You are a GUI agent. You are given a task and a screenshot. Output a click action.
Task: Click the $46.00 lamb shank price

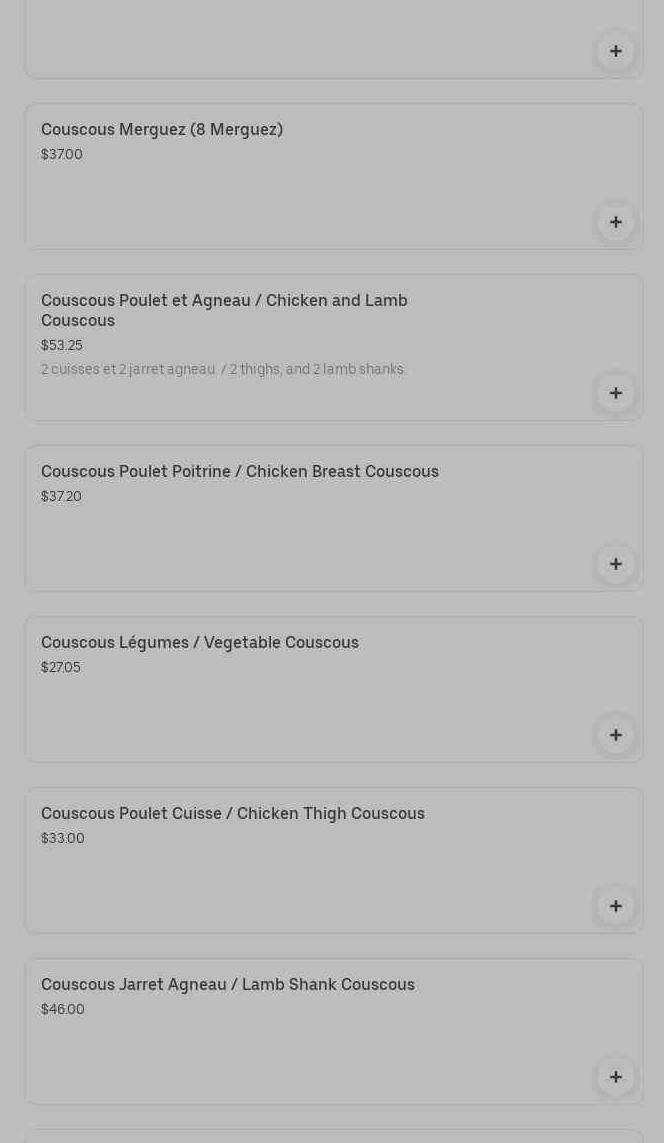[63, 1010]
